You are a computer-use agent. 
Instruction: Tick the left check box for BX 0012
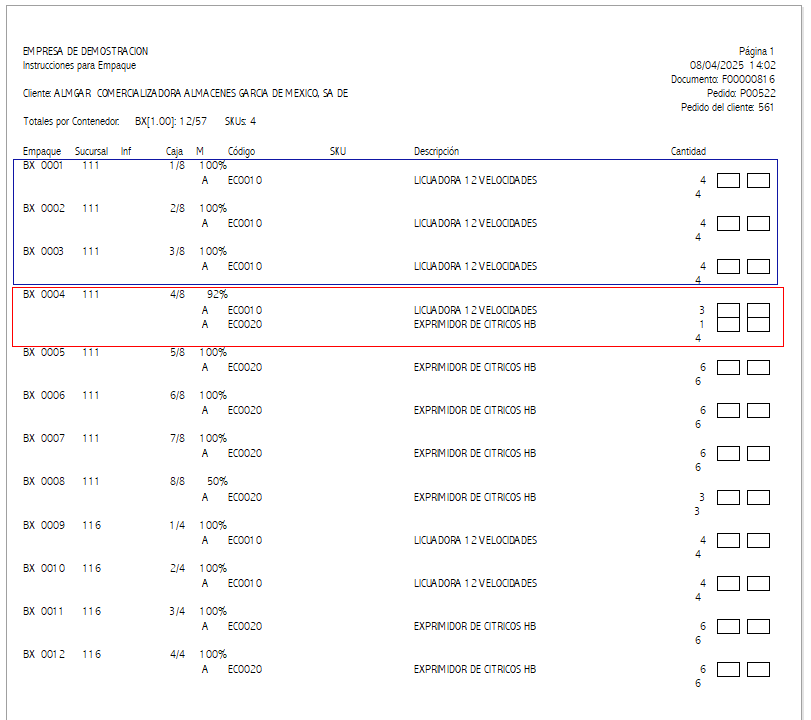(x=728, y=669)
